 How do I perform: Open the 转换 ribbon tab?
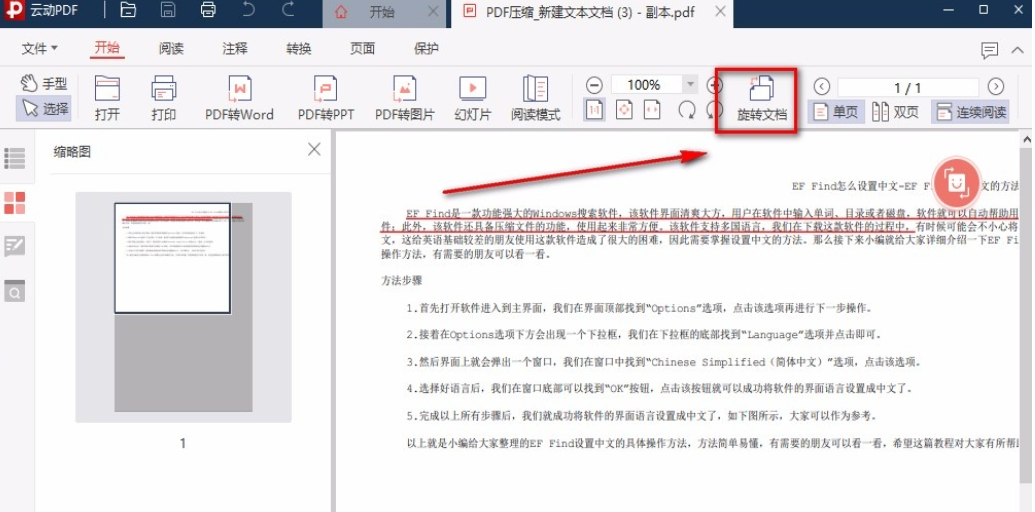(298, 49)
